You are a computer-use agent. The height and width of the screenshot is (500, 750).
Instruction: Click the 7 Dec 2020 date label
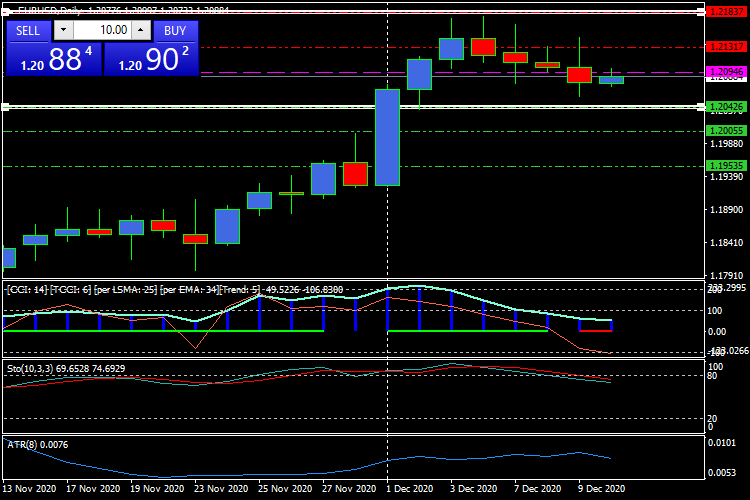pos(538,489)
